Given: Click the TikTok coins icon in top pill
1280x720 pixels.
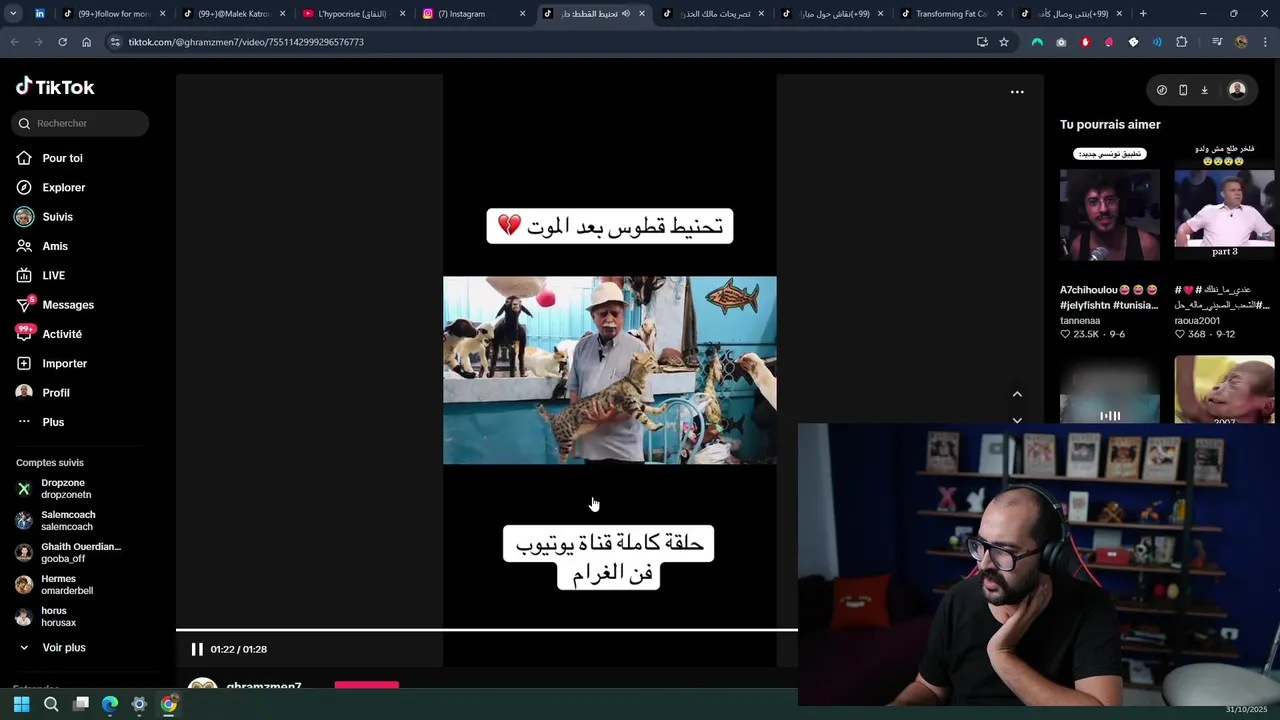Looking at the screenshot, I should click(1161, 90).
